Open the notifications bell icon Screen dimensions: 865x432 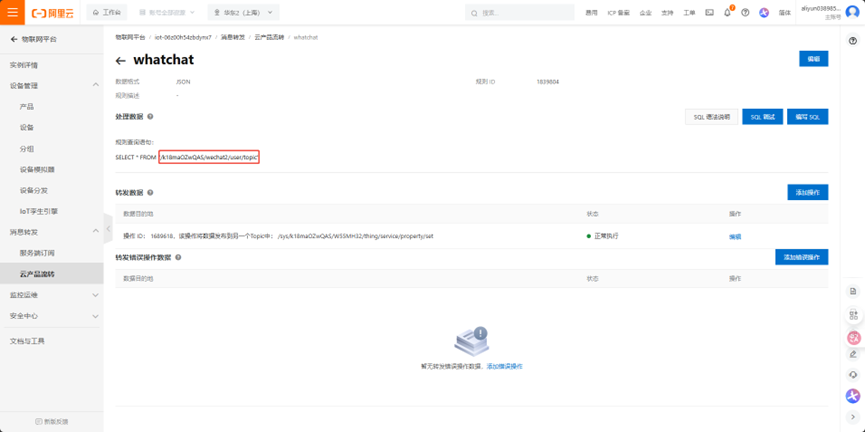pyautogui.click(x=727, y=13)
